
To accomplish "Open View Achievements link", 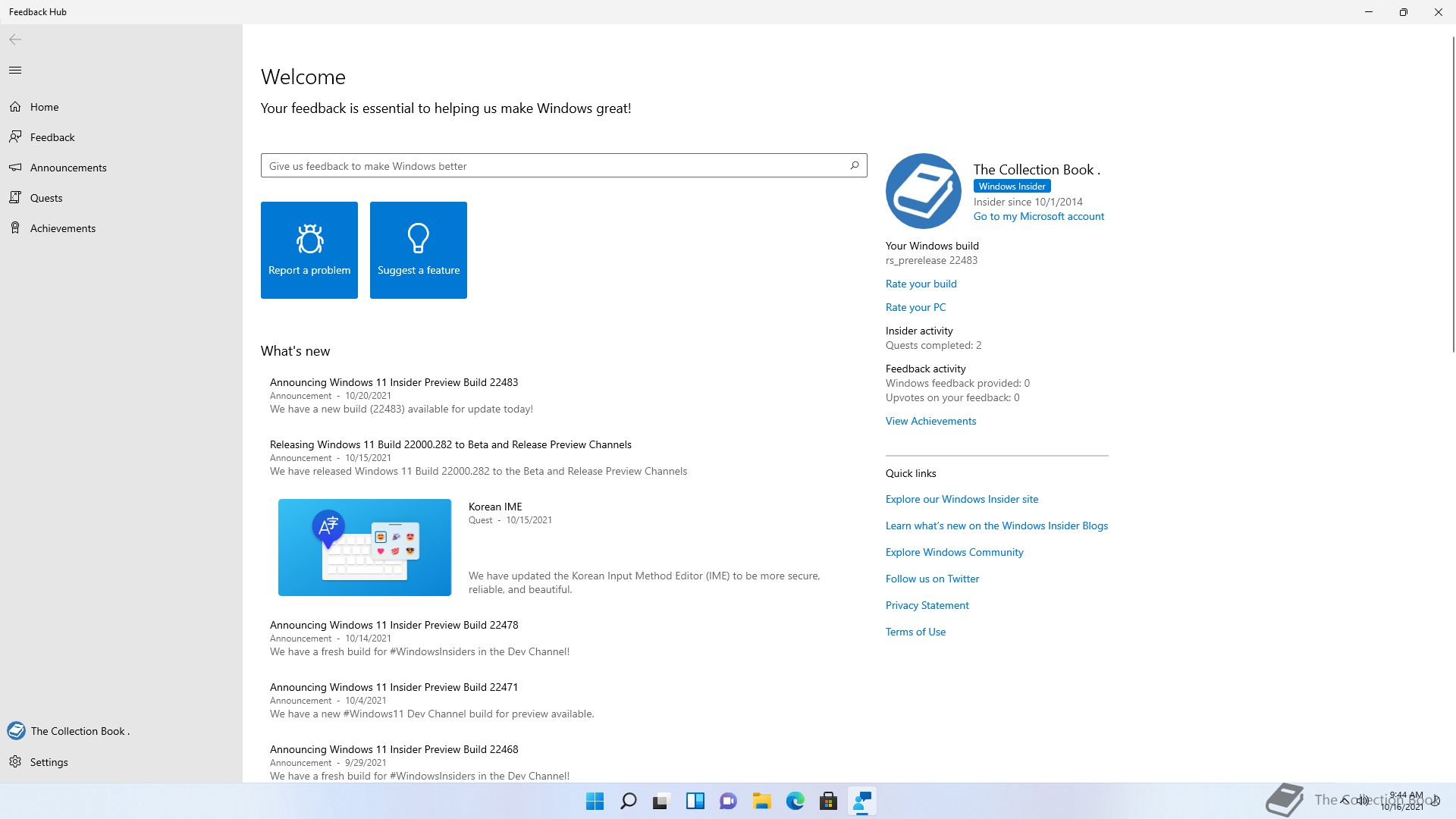I will [x=930, y=421].
